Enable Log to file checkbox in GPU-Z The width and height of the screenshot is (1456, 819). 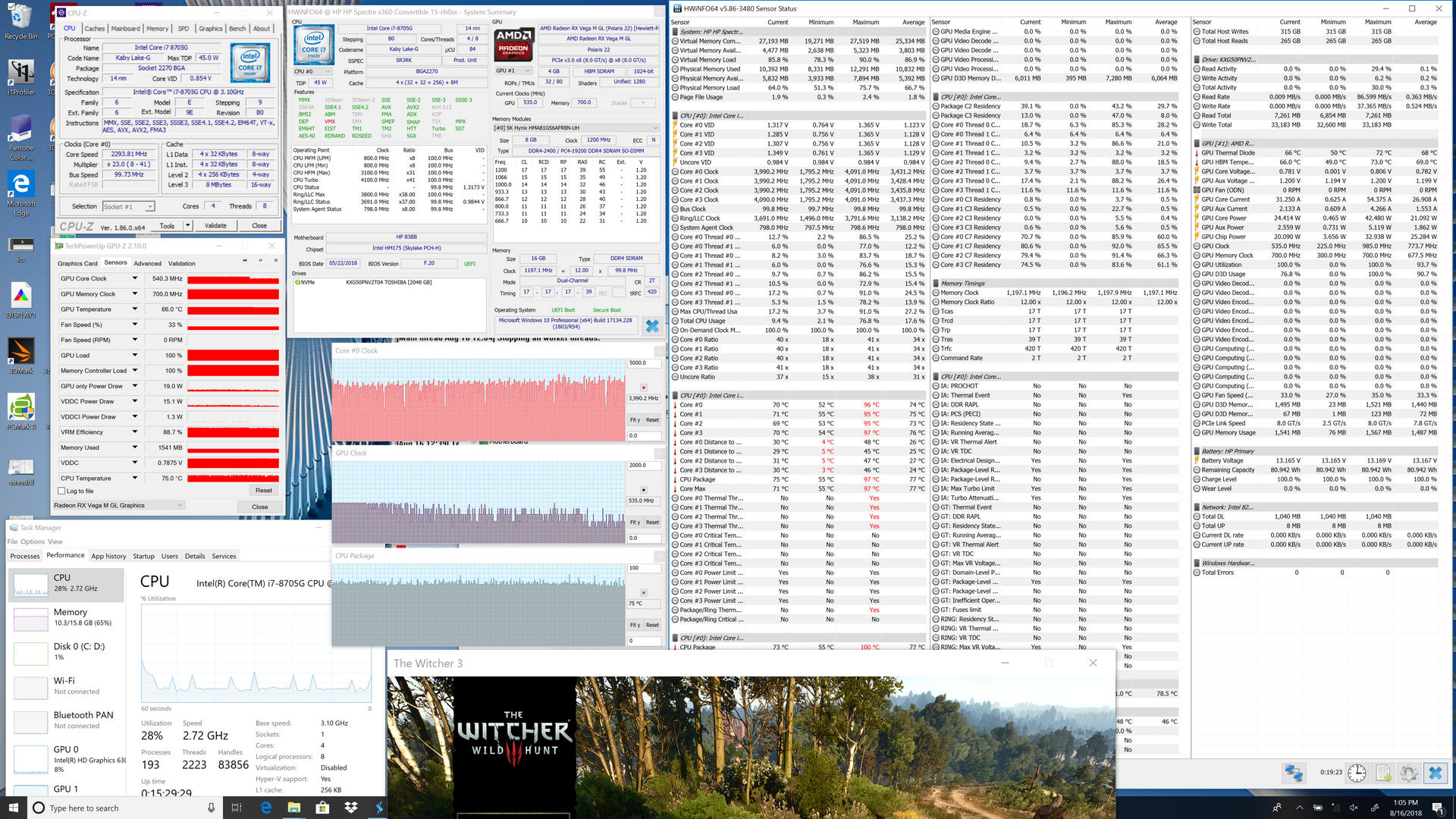(61, 491)
